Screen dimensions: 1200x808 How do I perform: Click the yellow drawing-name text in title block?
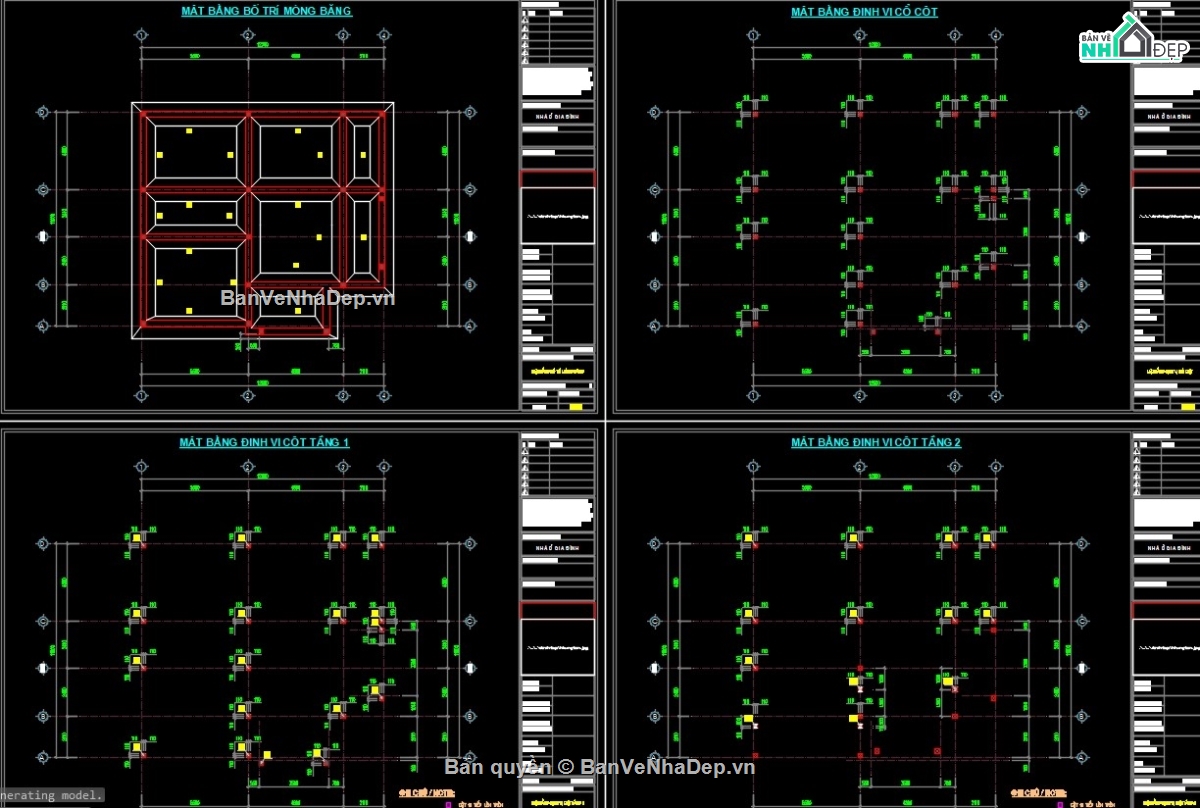558,370
